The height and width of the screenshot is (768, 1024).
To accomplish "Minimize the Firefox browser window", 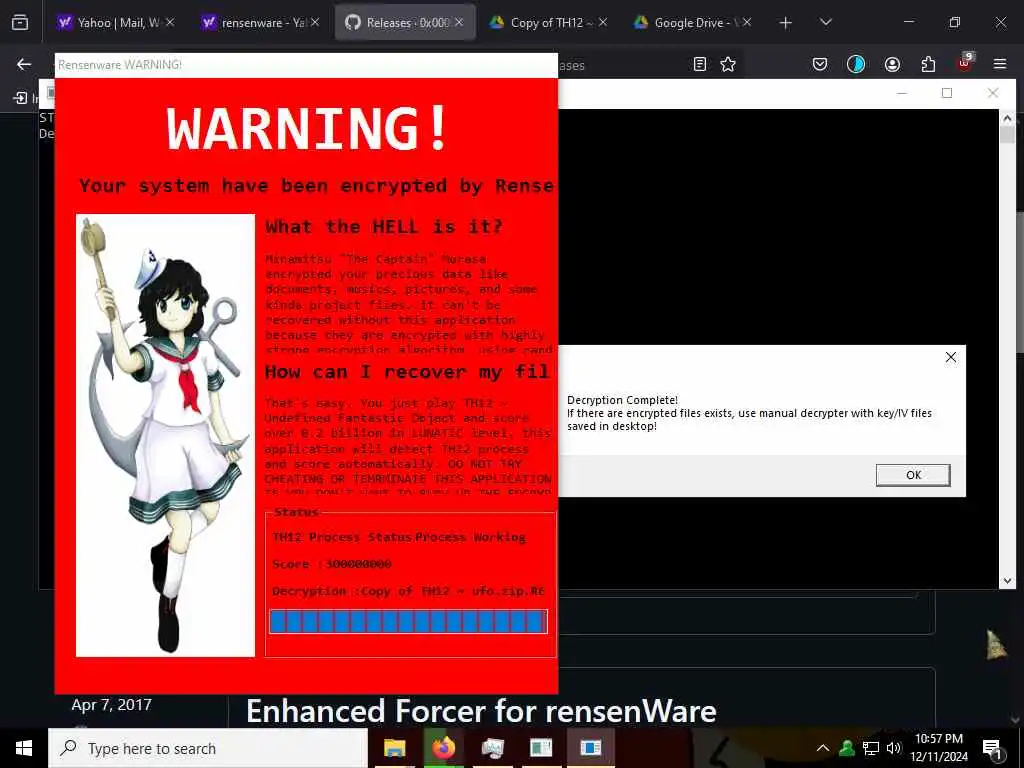I will click(x=908, y=22).
